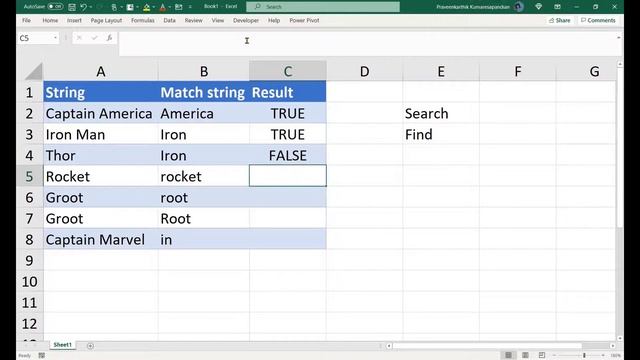
Task: Open Customize Quick Access Toolbar menu
Action: click(x=190, y=7)
